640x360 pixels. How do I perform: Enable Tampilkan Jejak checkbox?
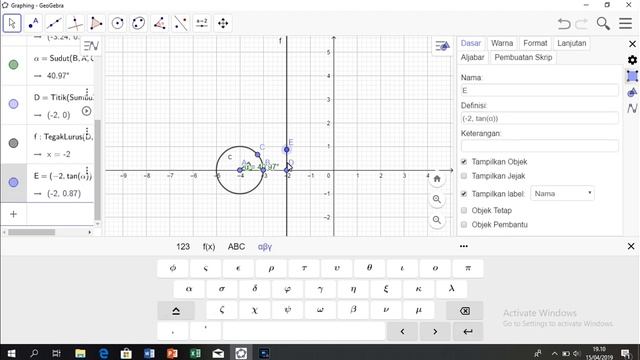click(x=464, y=176)
